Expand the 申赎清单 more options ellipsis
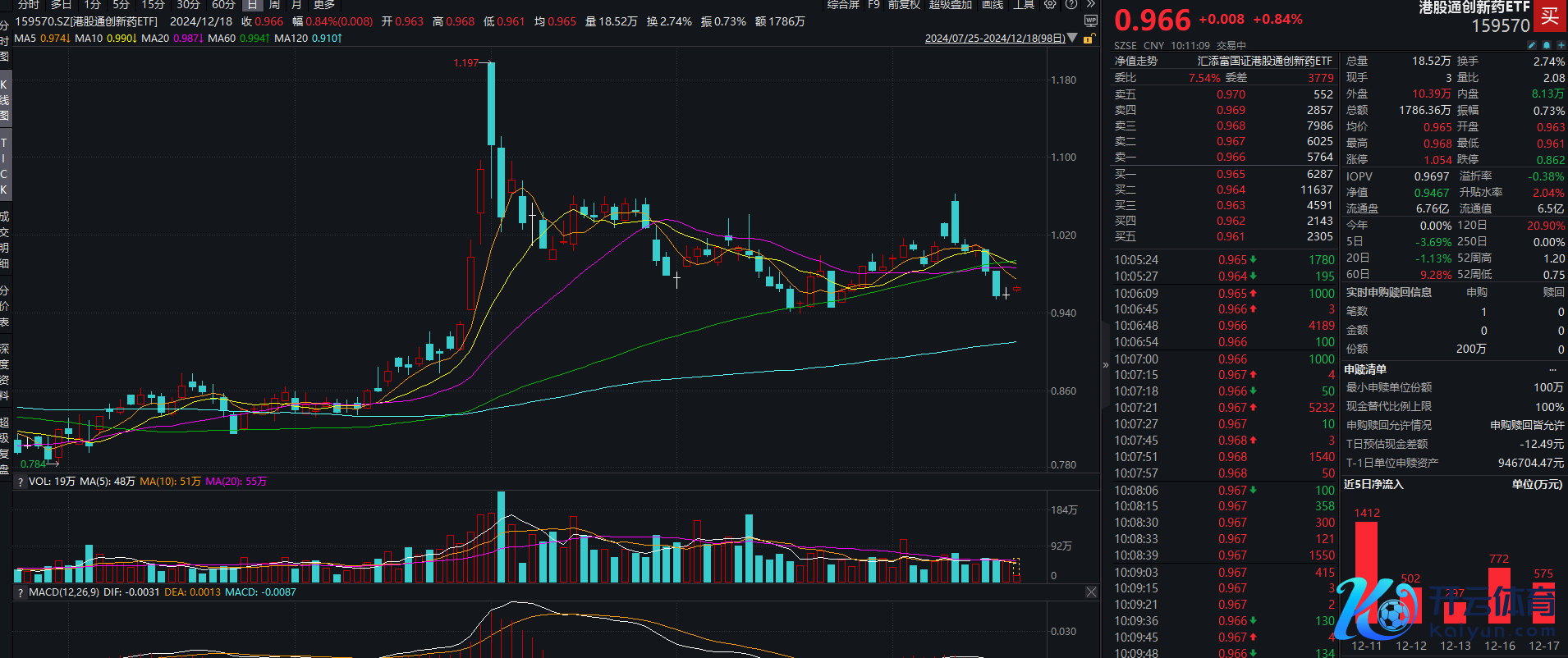The image size is (1568, 658). click(x=1552, y=369)
